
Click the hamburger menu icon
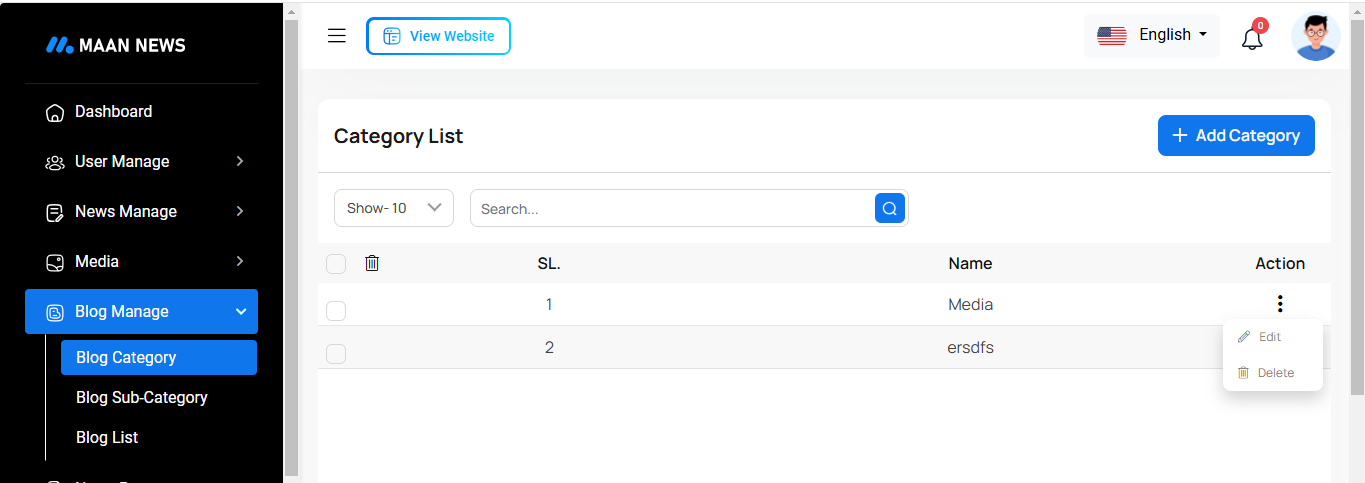(337, 36)
